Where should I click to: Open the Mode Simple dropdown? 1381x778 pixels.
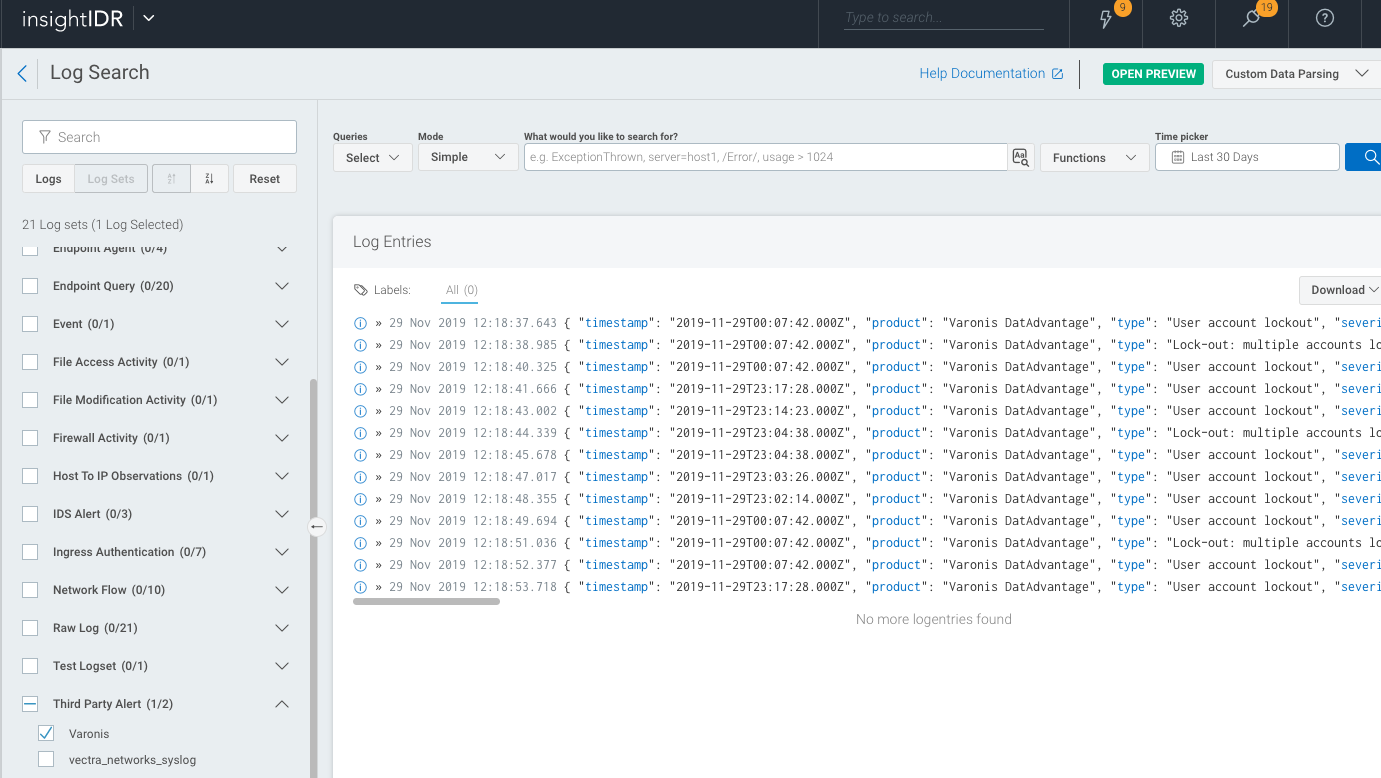468,157
